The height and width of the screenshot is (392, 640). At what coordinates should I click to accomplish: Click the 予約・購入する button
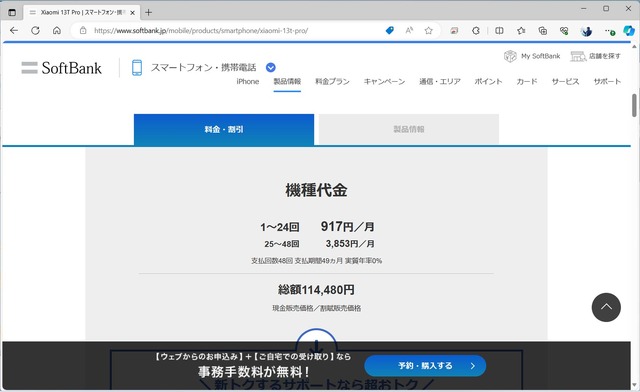click(x=425, y=366)
